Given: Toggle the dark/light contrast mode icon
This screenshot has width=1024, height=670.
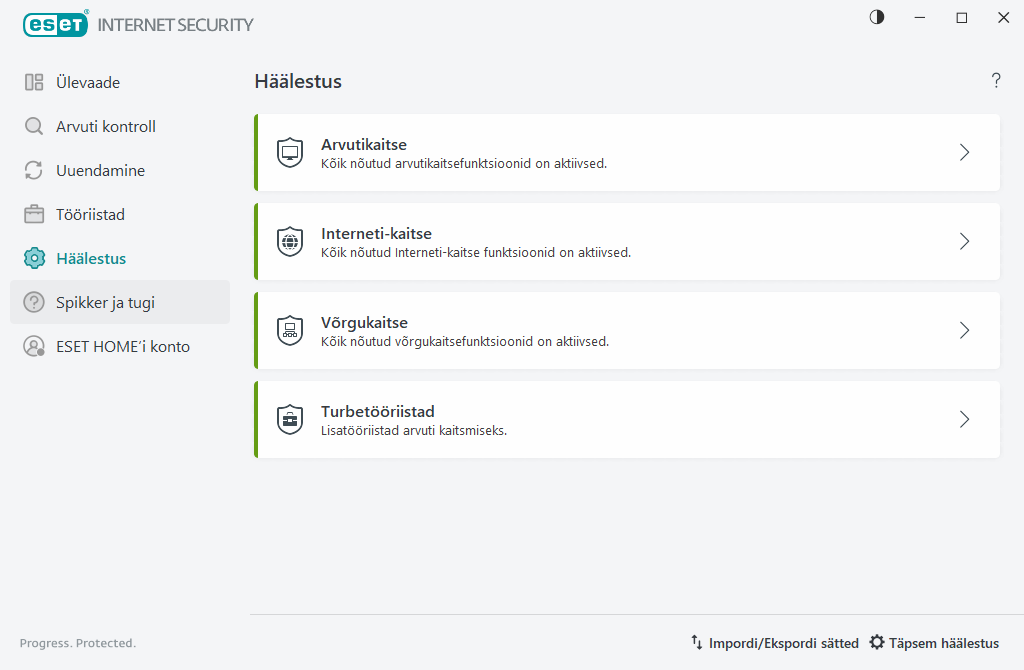Looking at the screenshot, I should click(877, 18).
